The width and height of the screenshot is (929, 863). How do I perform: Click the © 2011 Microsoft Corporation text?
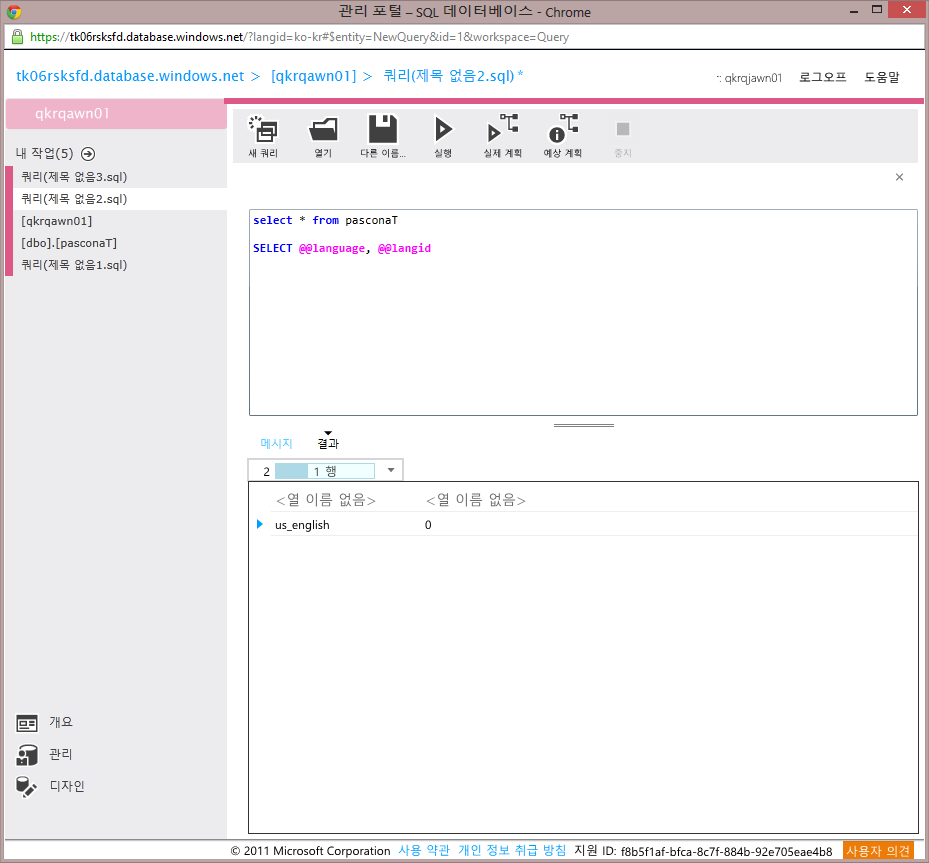(x=310, y=851)
